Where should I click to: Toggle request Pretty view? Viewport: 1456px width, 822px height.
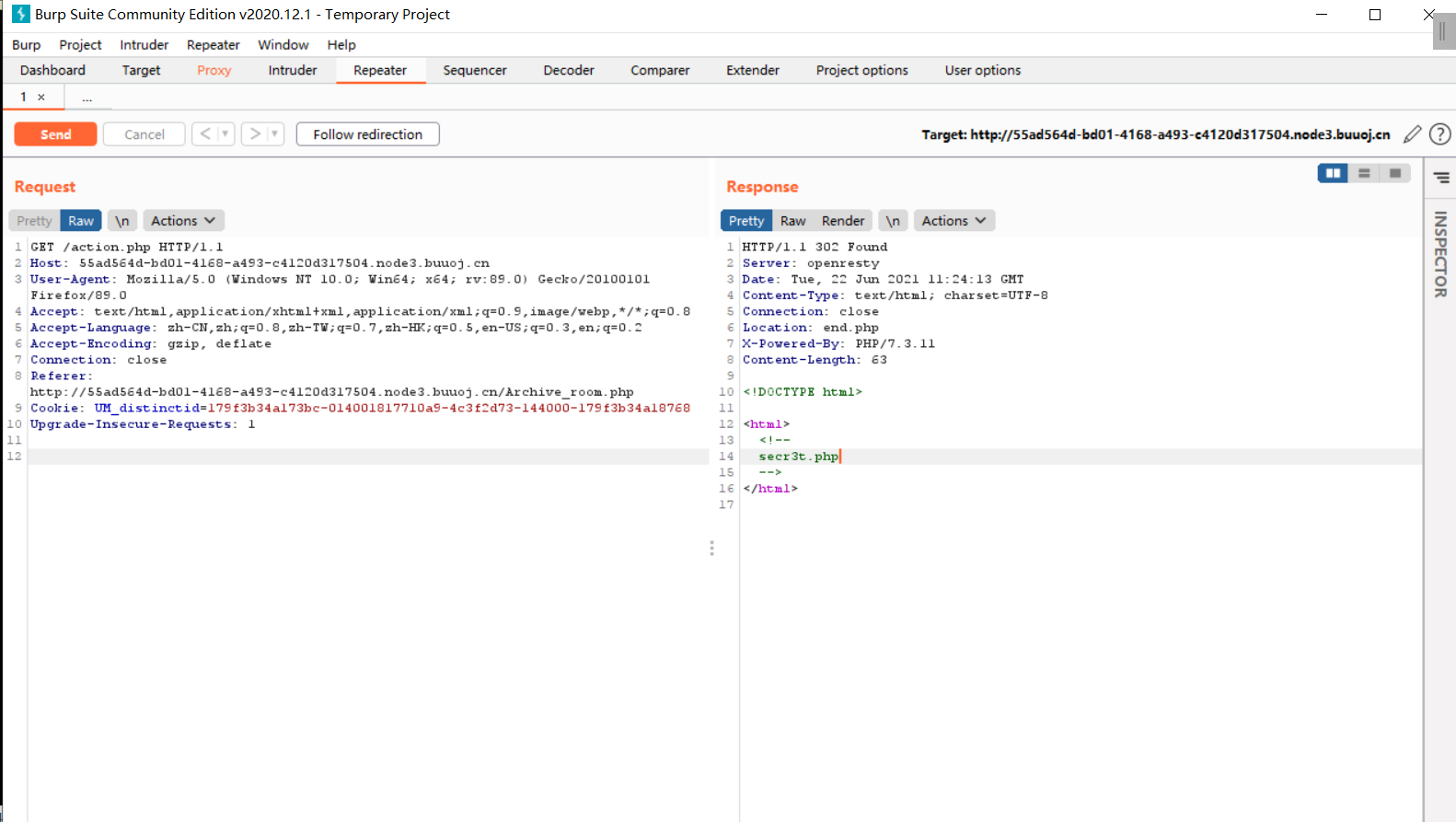(x=34, y=221)
